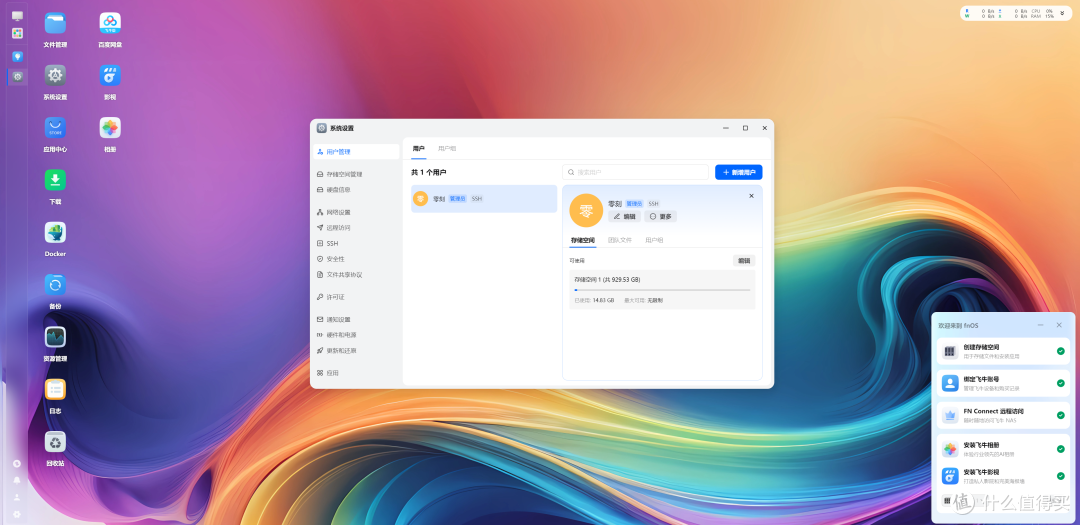Select 应用 in settings sidebar
The image size is (1080, 525).
[355, 373]
